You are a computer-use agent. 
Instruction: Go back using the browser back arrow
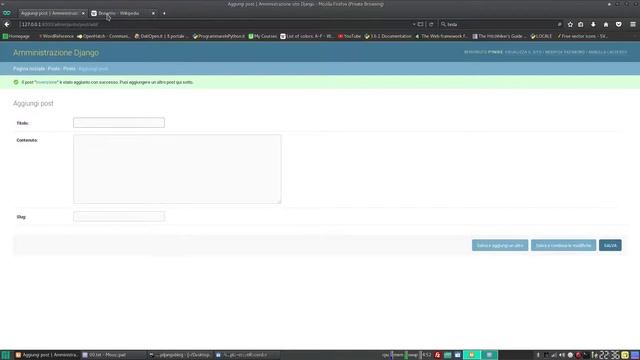tap(7, 24)
